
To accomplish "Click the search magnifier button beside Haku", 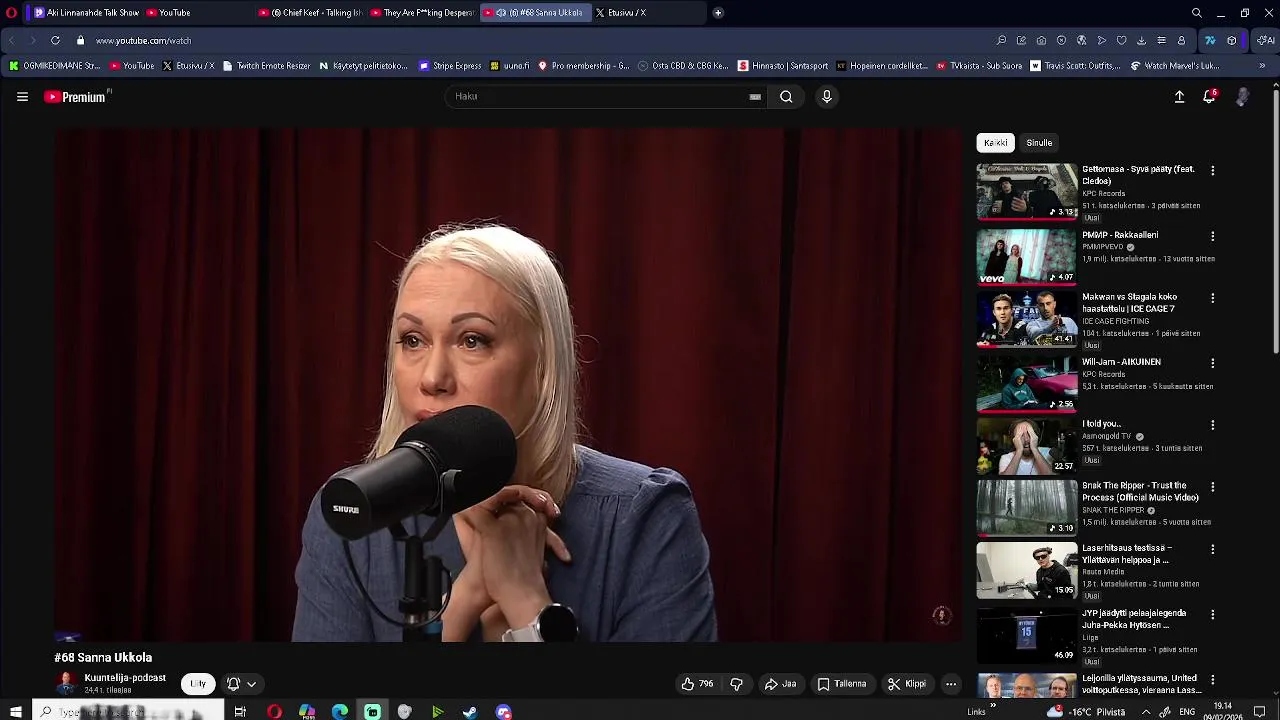I will 786,97.
